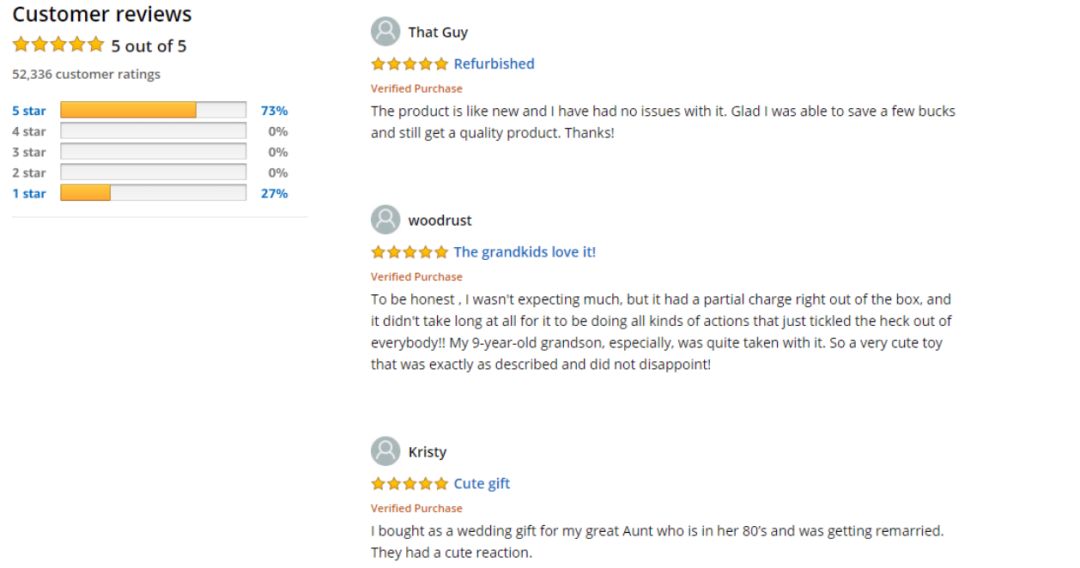Open the 'Cute gift' review title

(x=481, y=483)
